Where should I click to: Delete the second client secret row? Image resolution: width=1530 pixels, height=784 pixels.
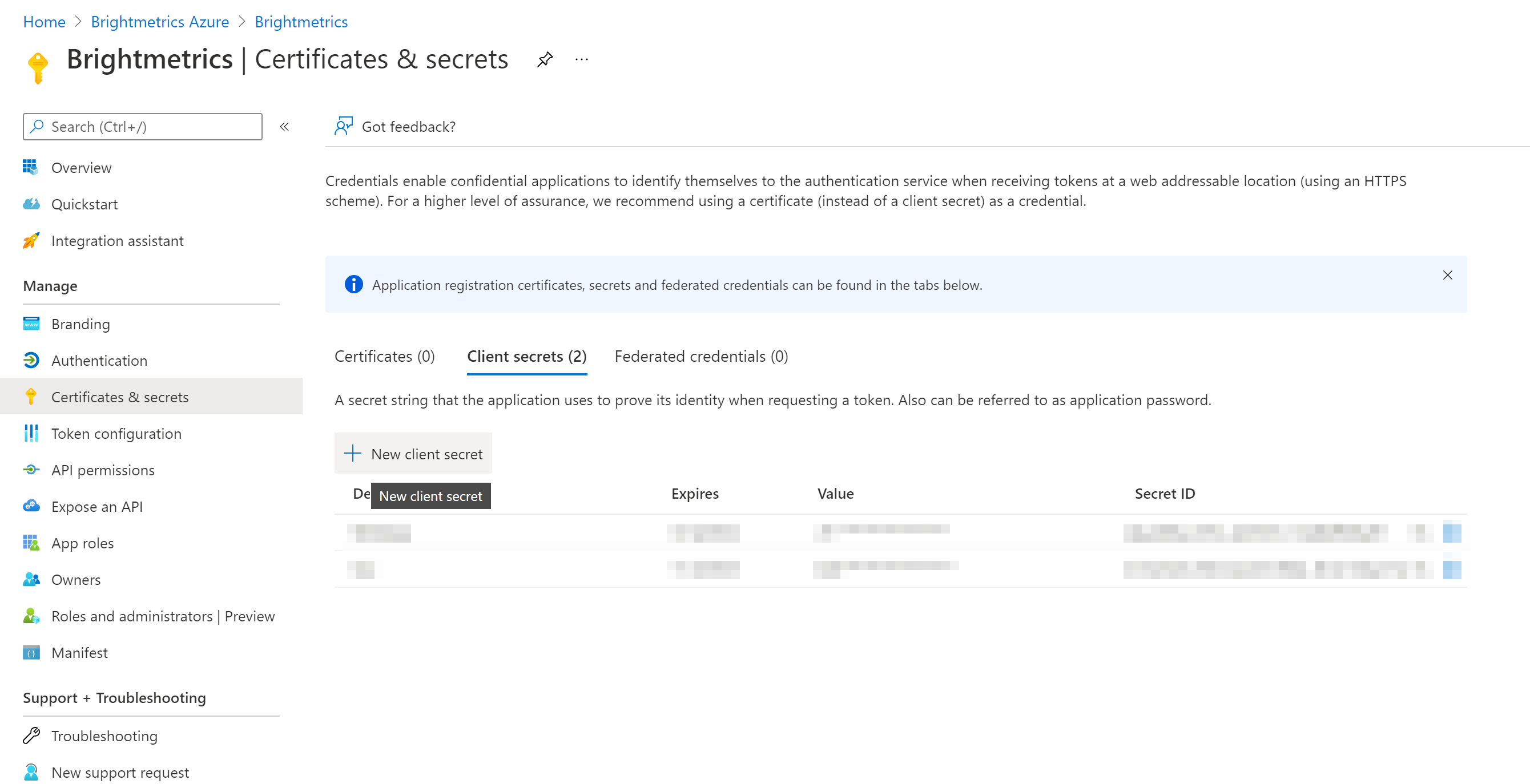(x=1452, y=568)
